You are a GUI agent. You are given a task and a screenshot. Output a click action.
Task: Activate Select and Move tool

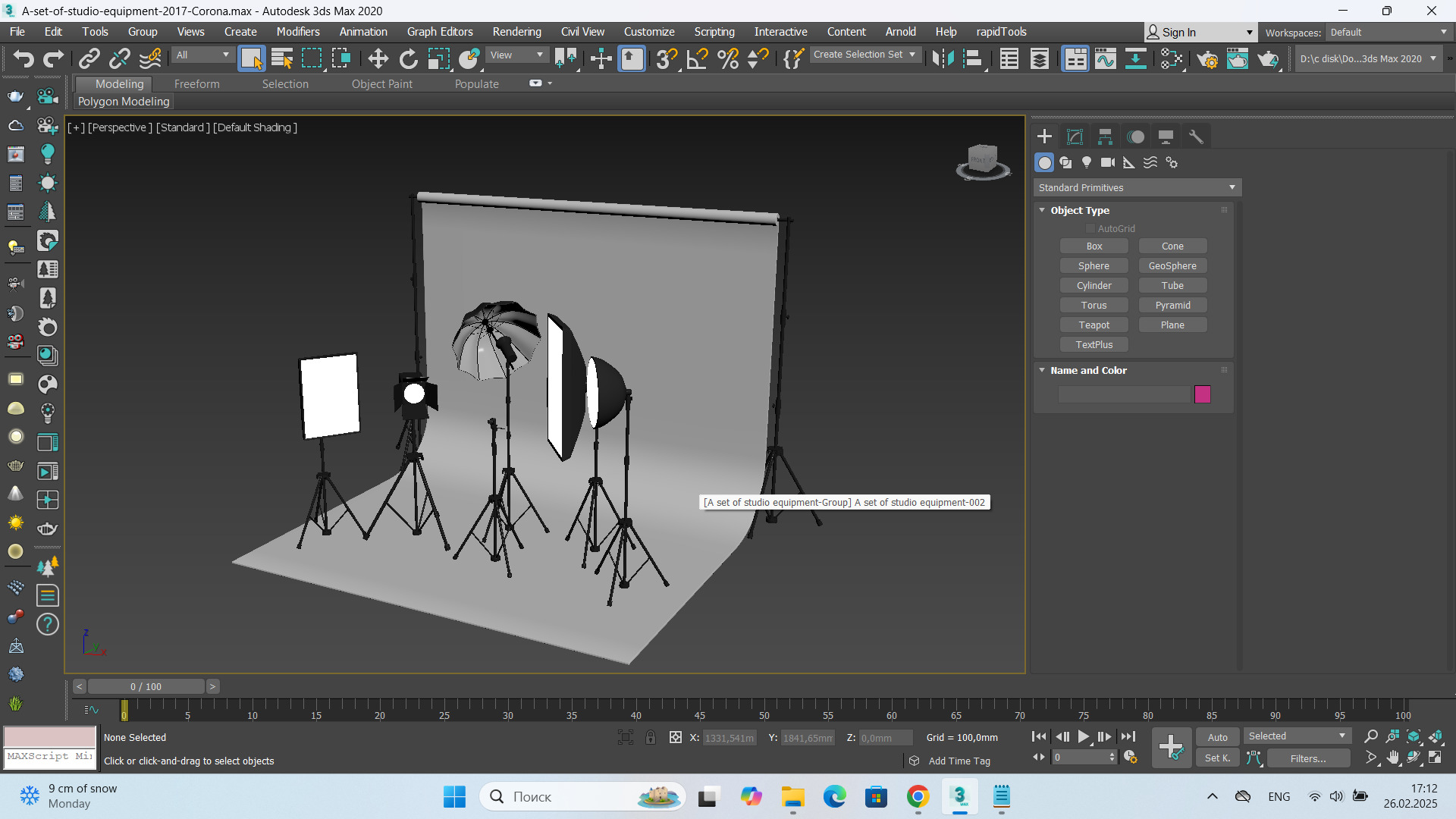pyautogui.click(x=378, y=58)
